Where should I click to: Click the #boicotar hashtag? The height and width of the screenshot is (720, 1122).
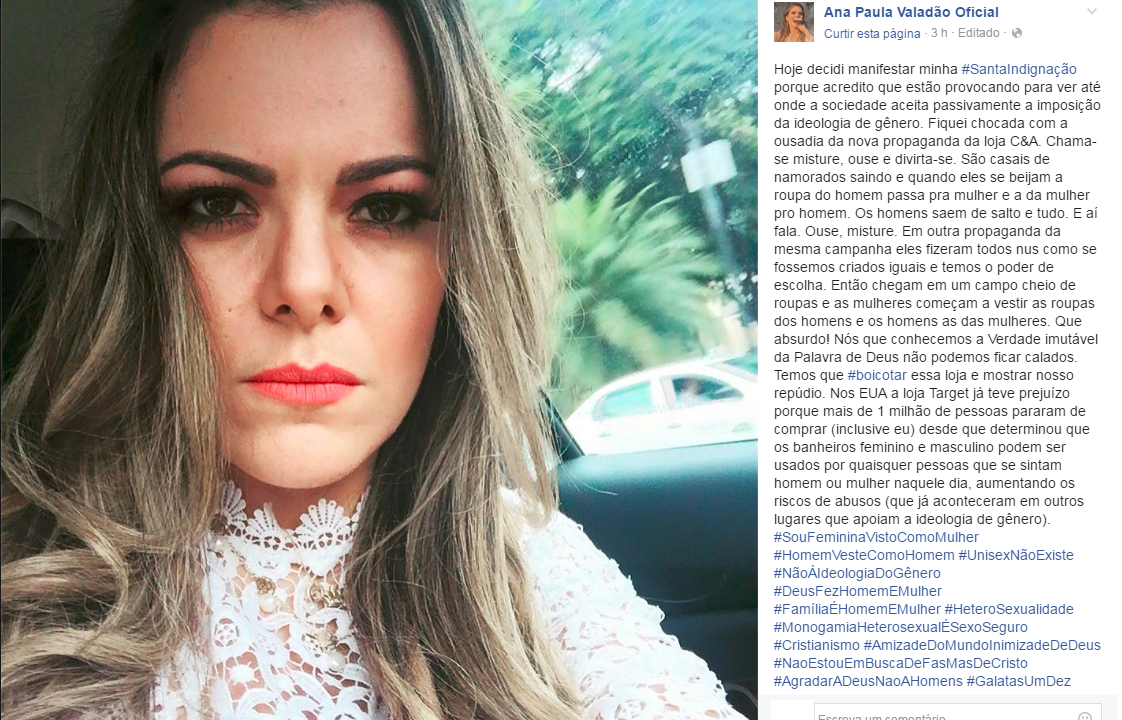coord(877,375)
